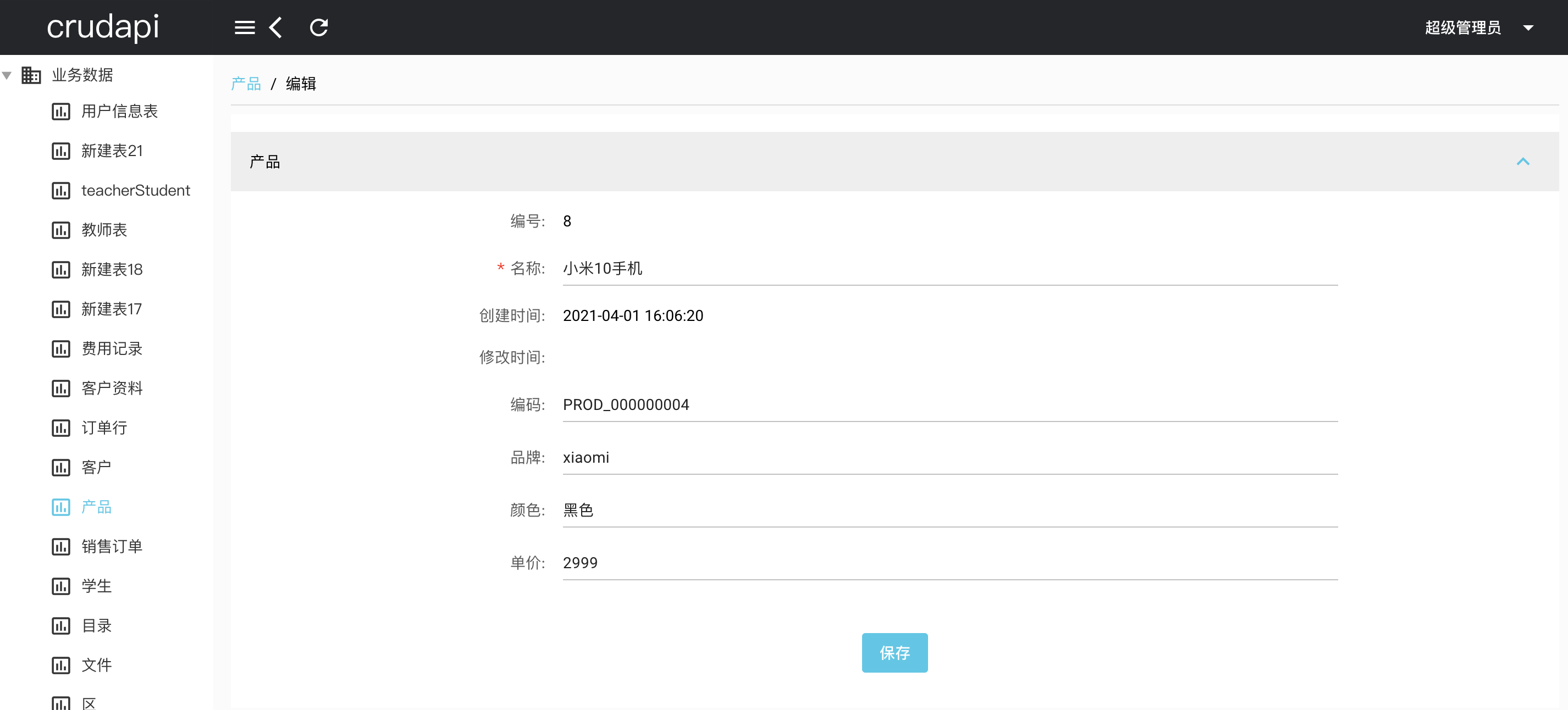Viewport: 1568px width, 710px height.
Task: Open 客户资料 in the sidebar
Action: point(112,388)
